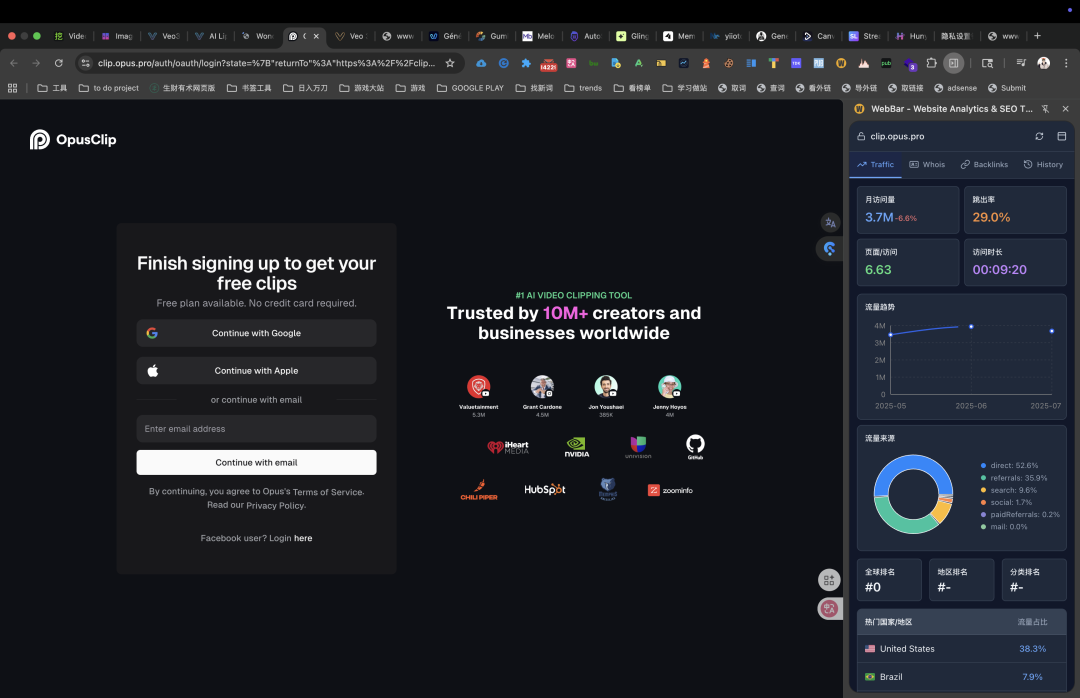Open the '日入万刀' bookmarks folder
This screenshot has width=1080, height=698.
[305, 88]
